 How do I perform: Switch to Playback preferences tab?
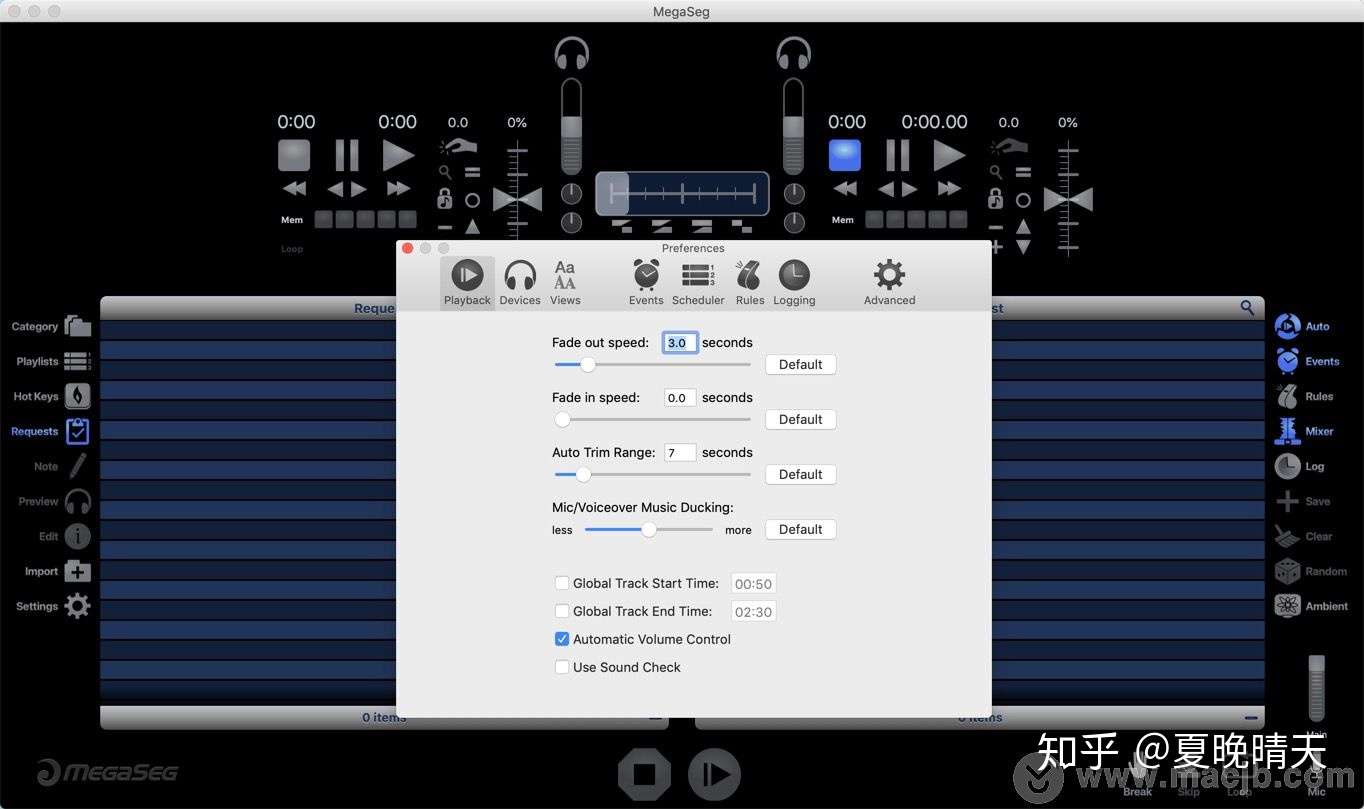467,282
